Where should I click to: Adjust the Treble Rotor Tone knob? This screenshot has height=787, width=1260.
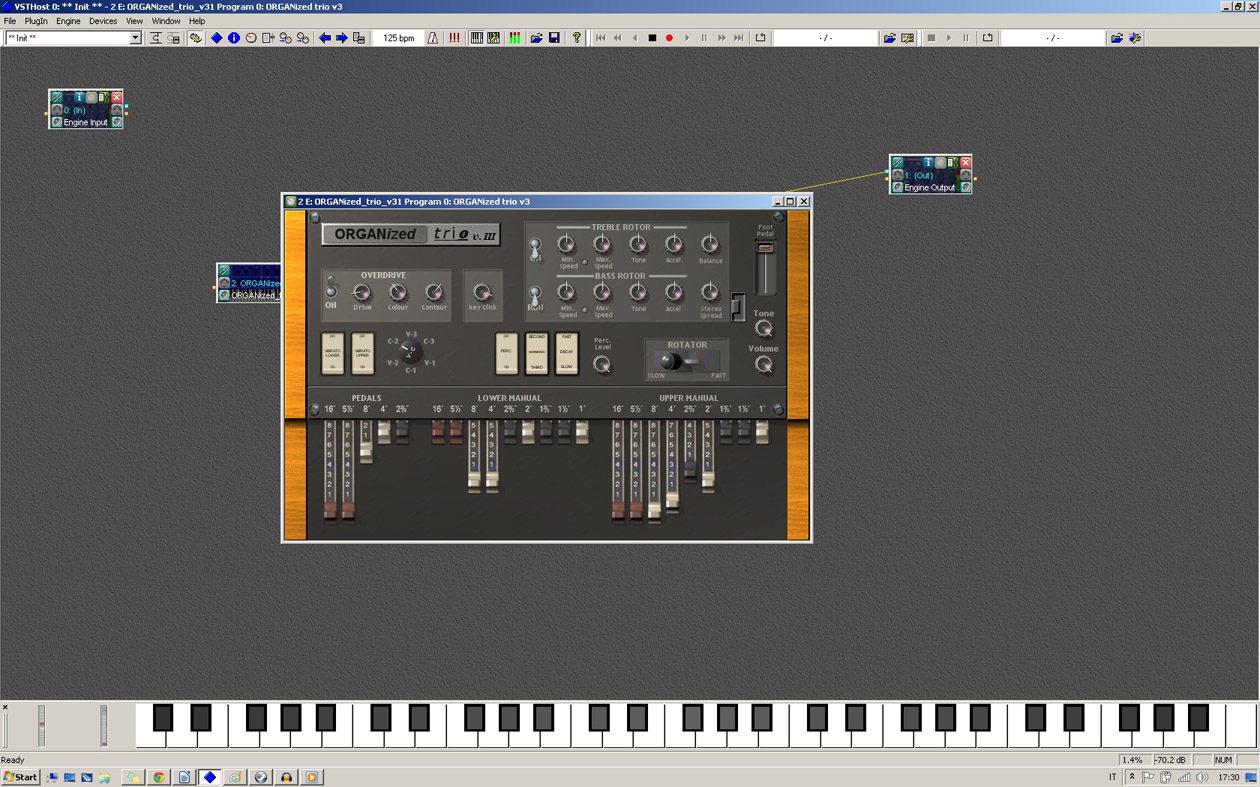(x=638, y=243)
